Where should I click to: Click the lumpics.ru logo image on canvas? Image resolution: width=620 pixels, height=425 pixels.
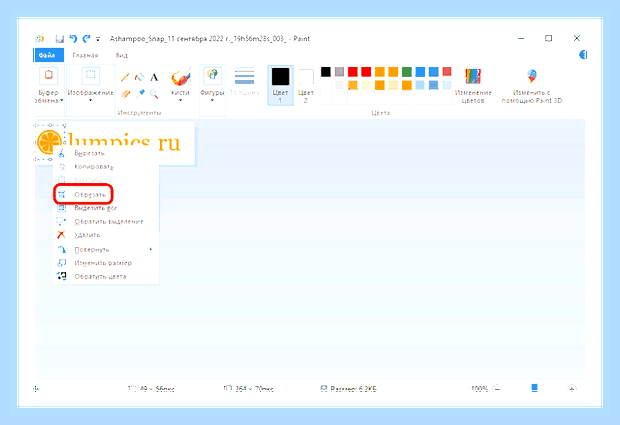tap(115, 142)
